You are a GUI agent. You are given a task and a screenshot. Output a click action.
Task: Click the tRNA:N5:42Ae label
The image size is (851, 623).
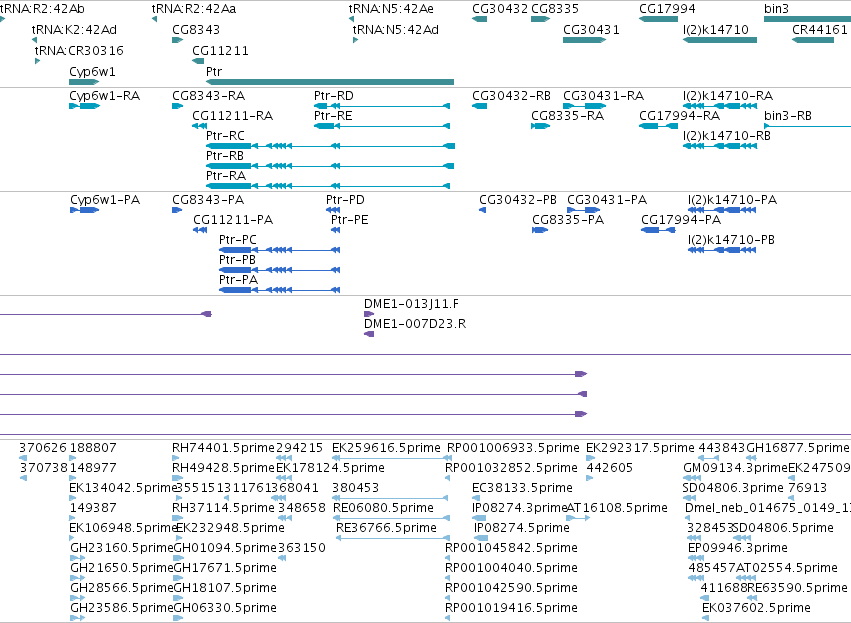[391, 9]
